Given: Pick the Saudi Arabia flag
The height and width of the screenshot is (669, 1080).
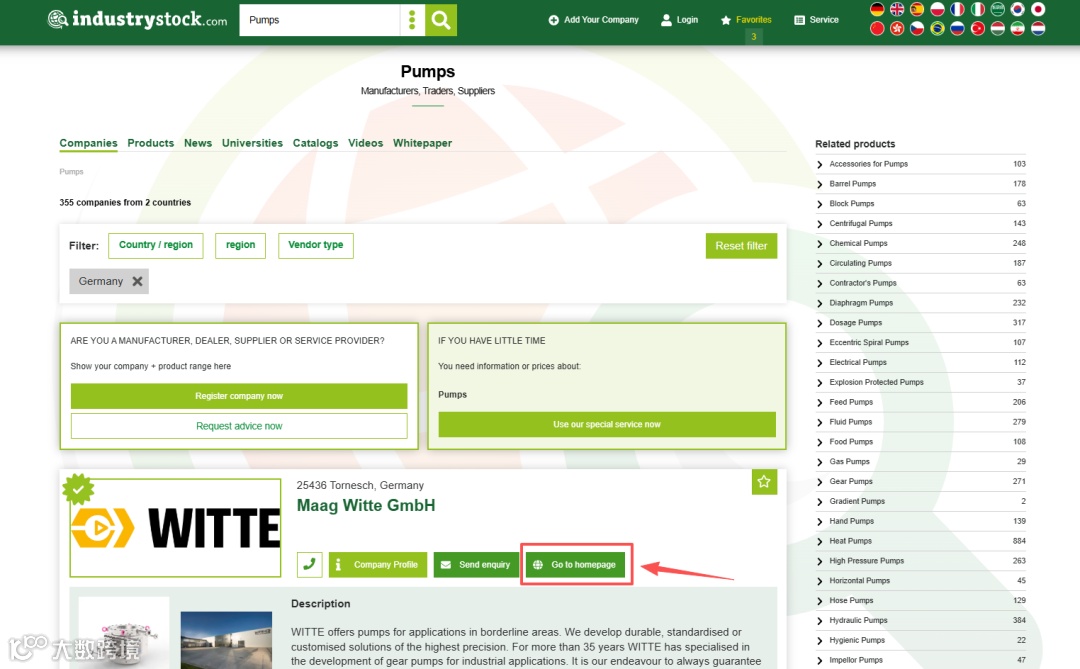Looking at the screenshot, I should point(998,10).
